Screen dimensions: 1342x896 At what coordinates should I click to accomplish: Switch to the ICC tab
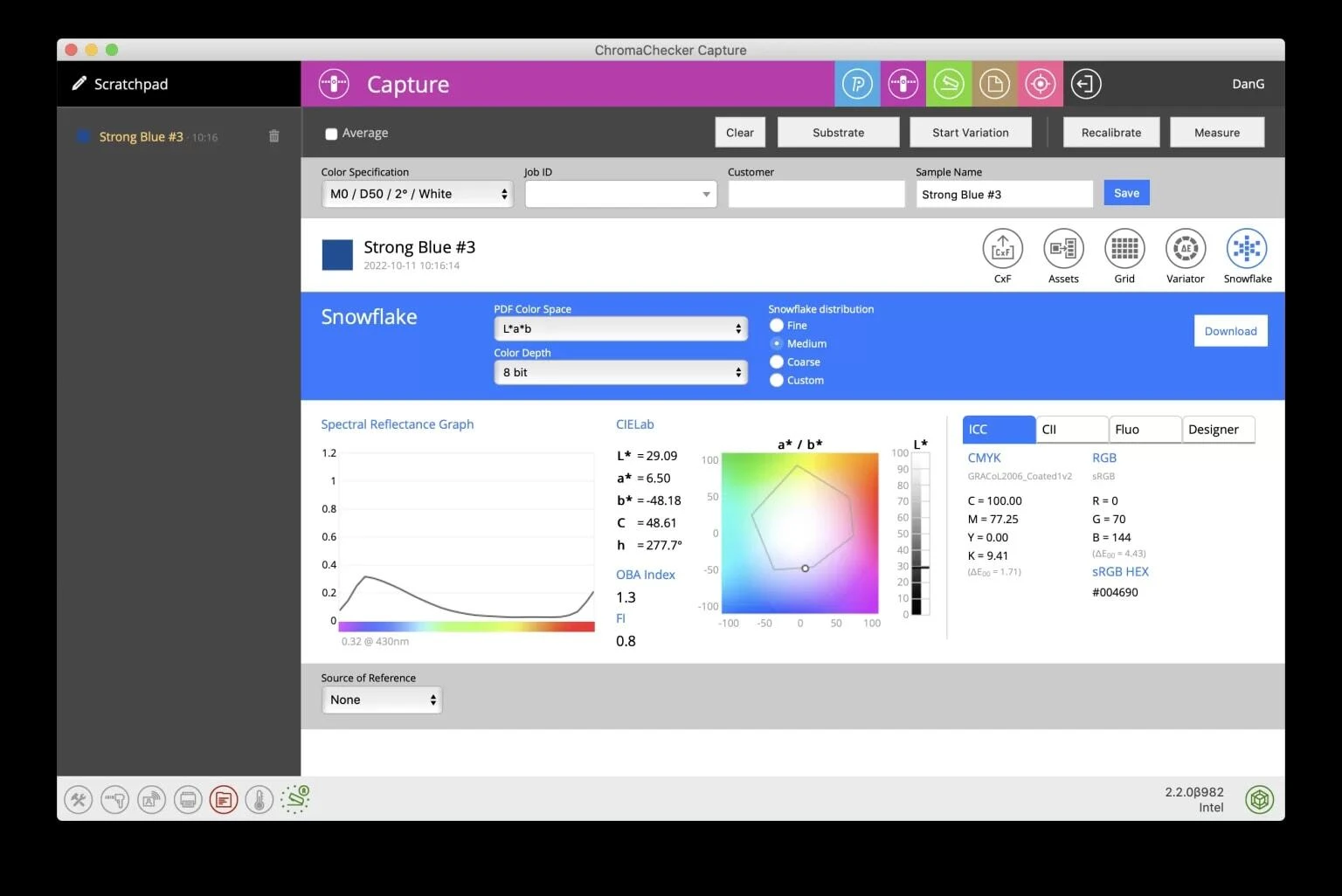click(x=999, y=429)
